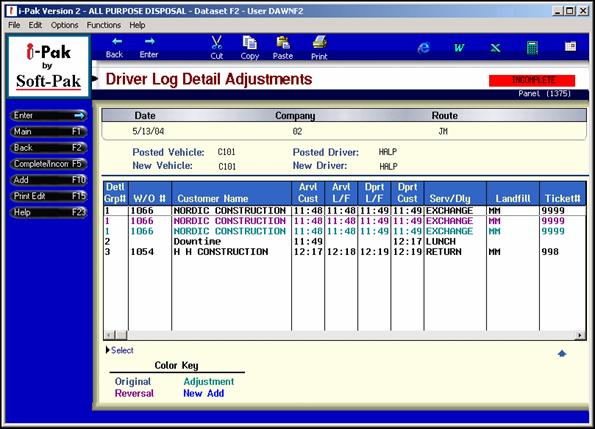Click the blue up arrow below table
This screenshot has width=595, height=429.
[x=562, y=354]
